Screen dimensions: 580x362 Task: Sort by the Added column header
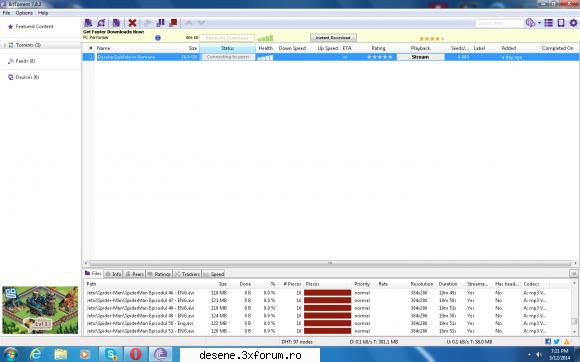(x=509, y=48)
